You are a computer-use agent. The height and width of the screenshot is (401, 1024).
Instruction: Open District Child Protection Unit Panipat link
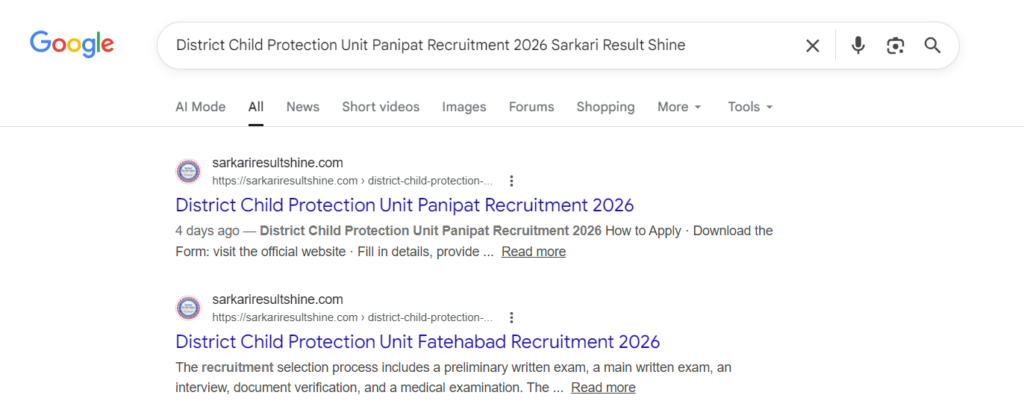coord(404,205)
